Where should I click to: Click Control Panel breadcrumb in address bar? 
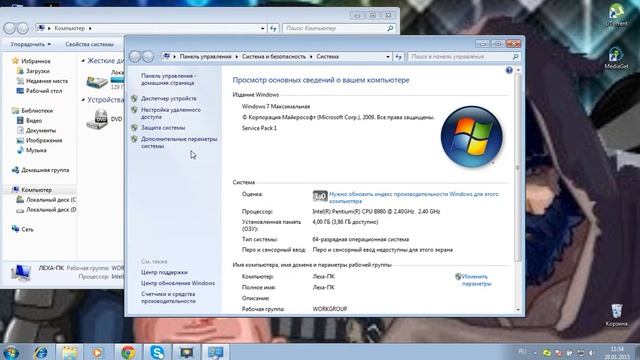coord(205,57)
